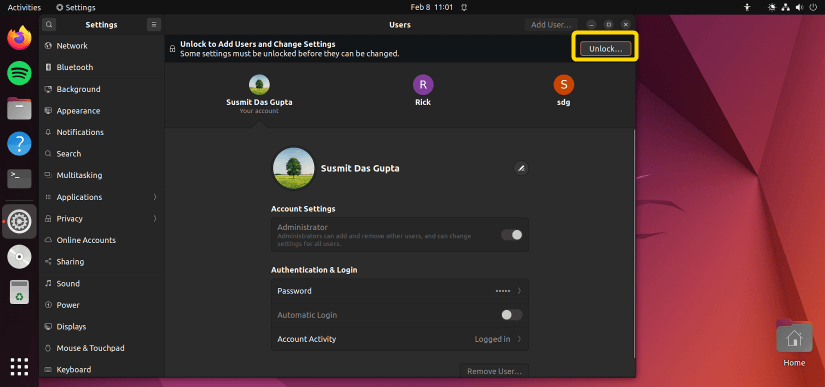
Task: Open the clock and calendar menu
Action: (x=431, y=7)
